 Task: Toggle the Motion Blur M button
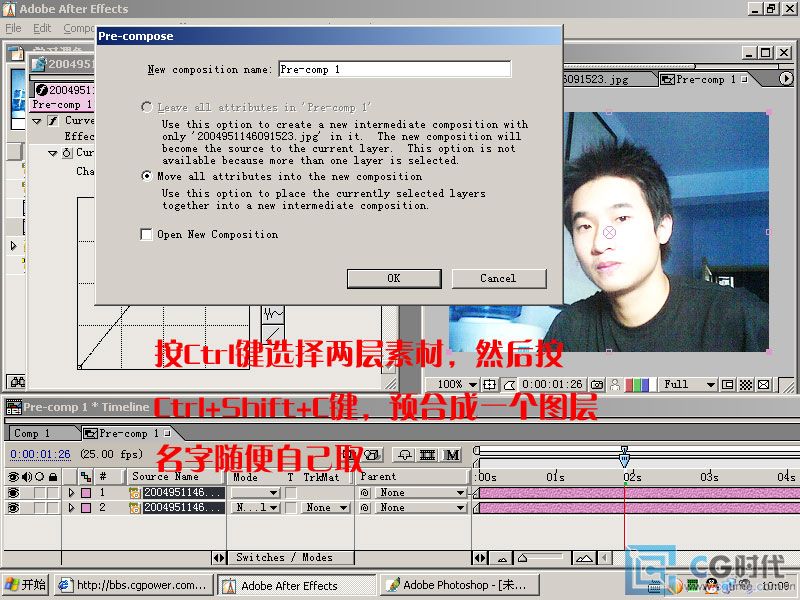[452, 455]
